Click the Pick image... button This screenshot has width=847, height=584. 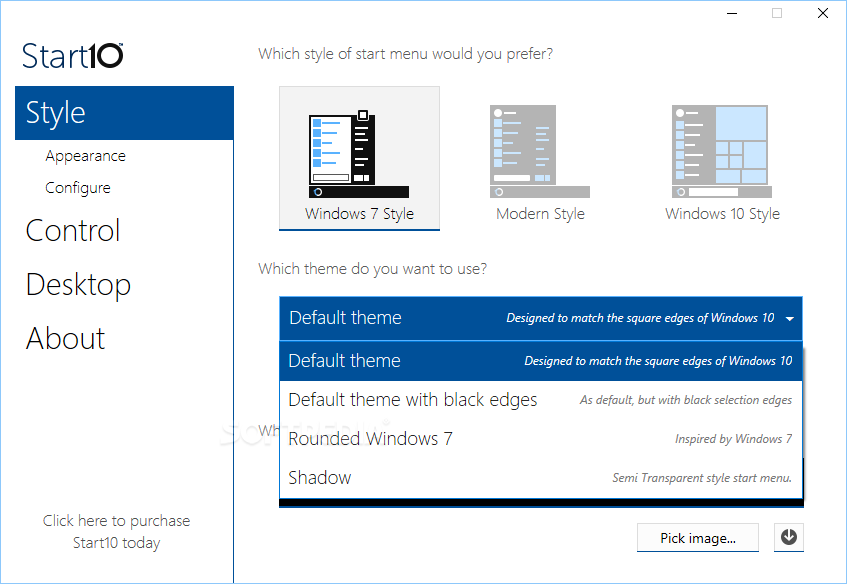click(x=698, y=538)
